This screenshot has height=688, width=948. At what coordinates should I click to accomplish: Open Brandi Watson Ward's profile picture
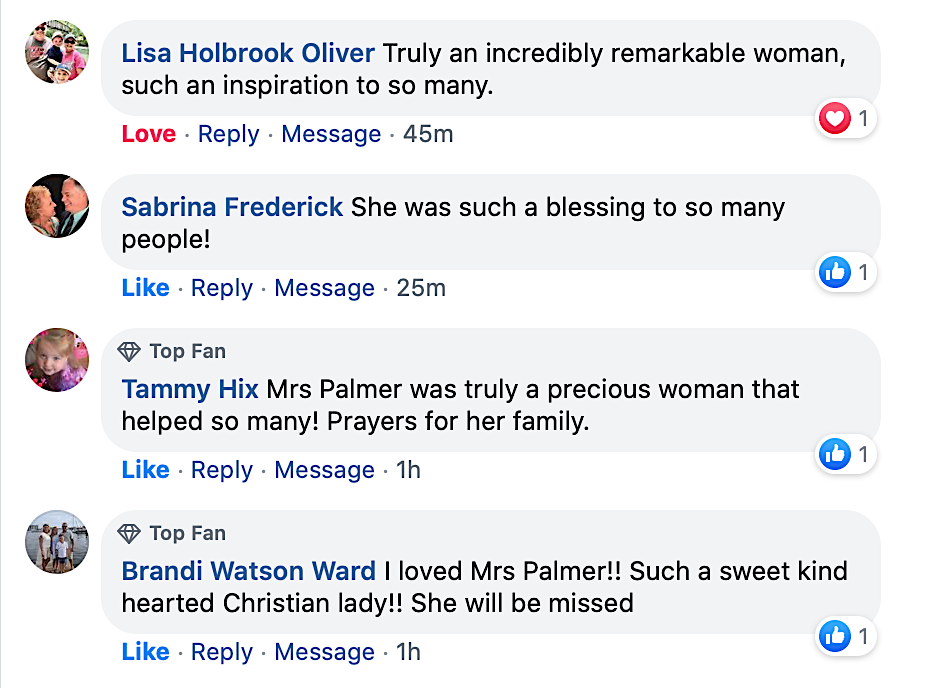(x=57, y=542)
